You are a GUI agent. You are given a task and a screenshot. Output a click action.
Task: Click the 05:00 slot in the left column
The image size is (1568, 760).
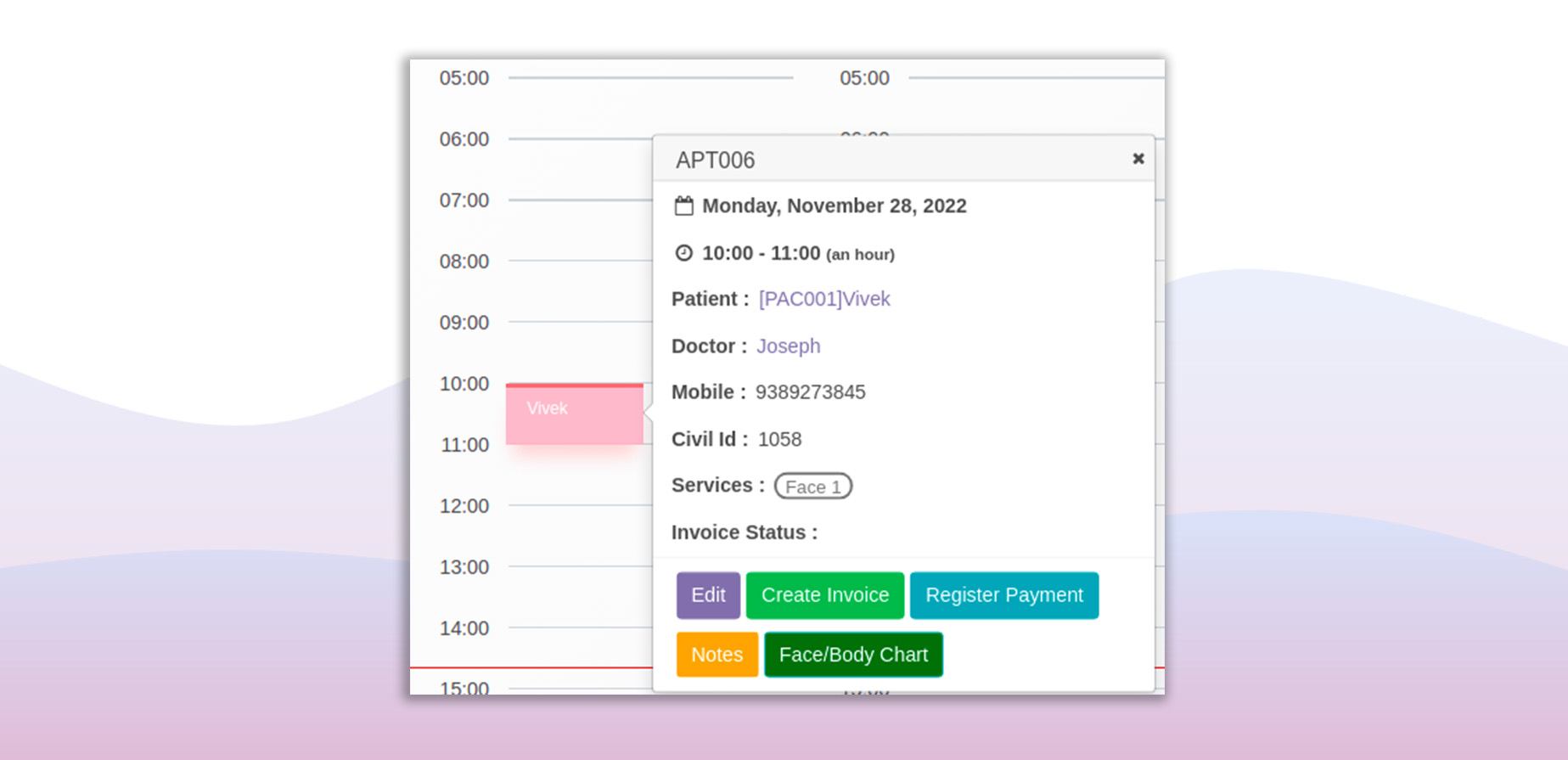[x=649, y=78]
